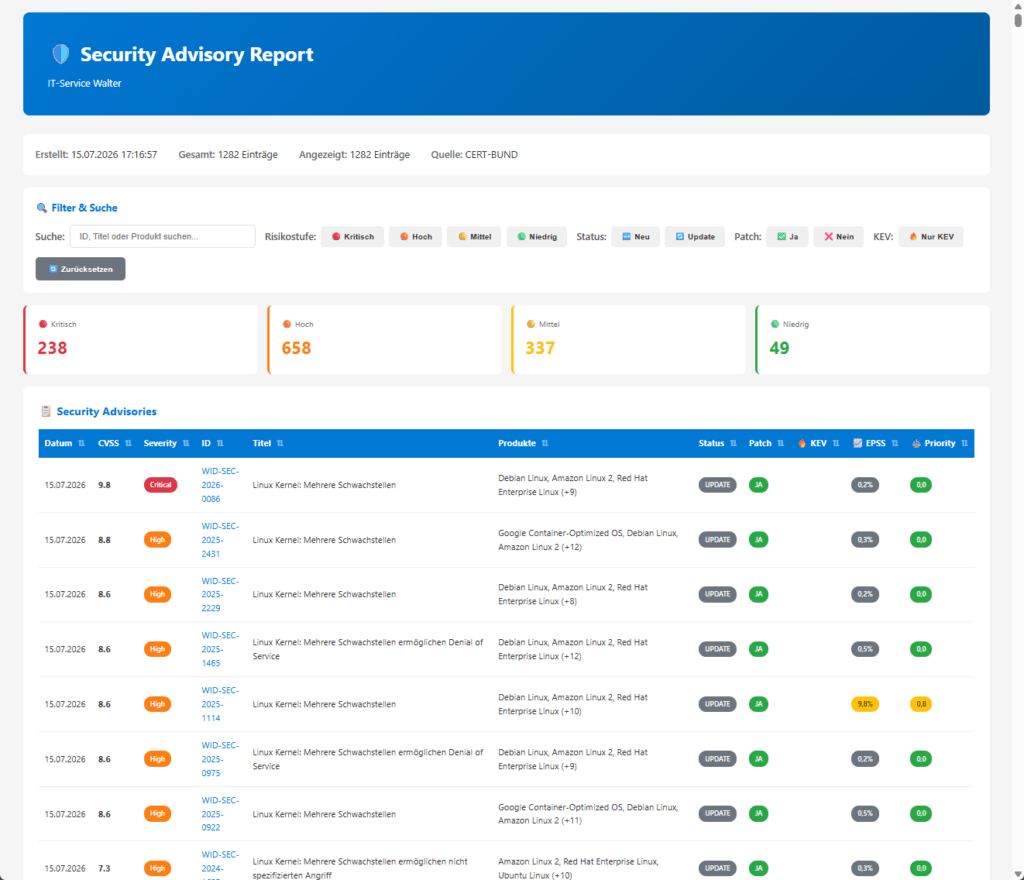1024x880 pixels.
Task: Click the CVSS value 8.8
Action: [x=104, y=540]
